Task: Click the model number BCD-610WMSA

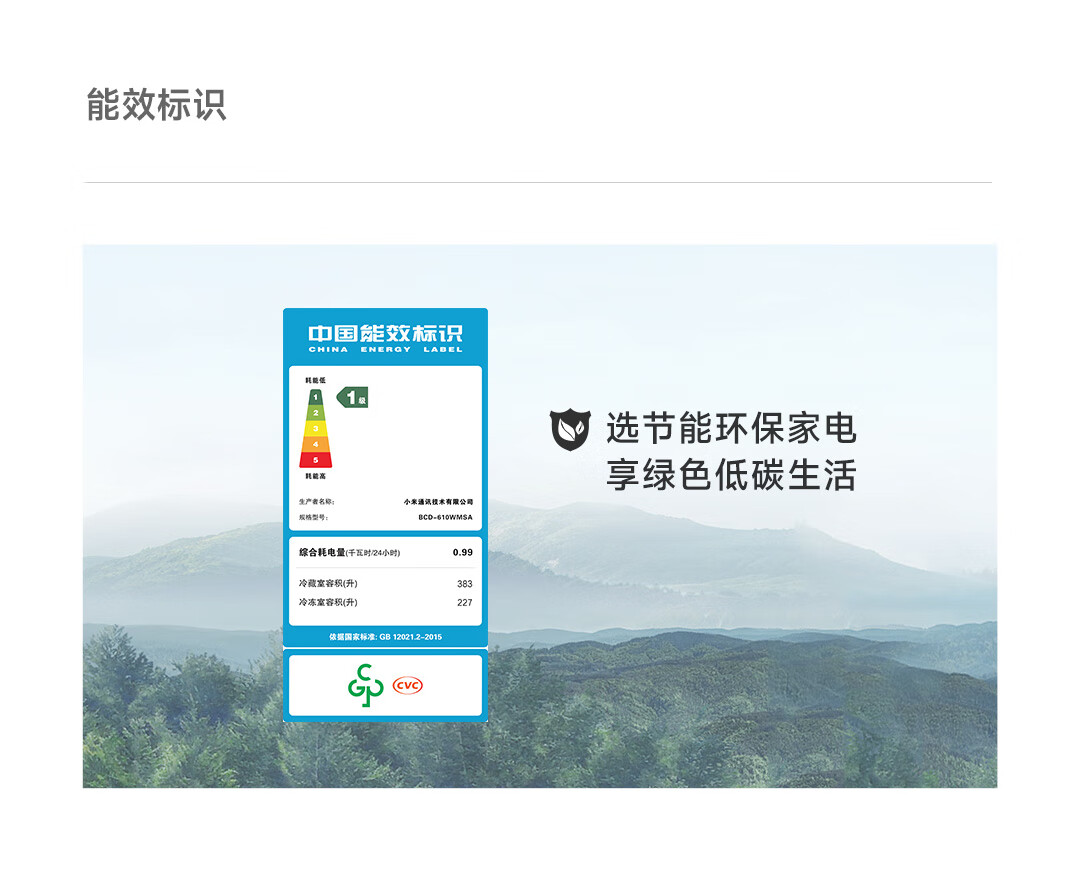Action: (445, 518)
